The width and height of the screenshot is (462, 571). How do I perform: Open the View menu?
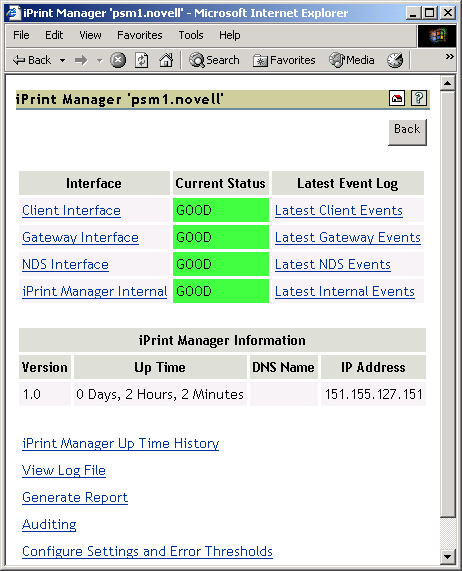(90, 35)
